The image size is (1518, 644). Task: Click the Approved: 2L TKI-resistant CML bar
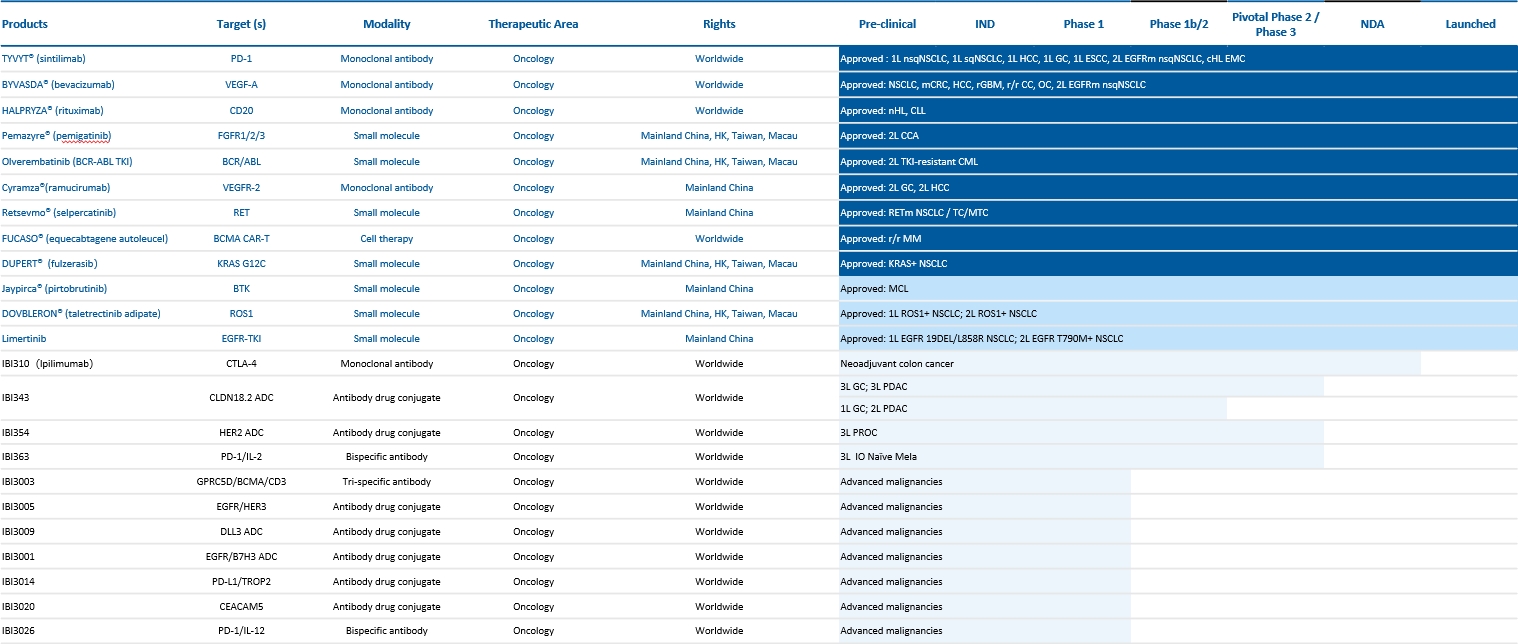coord(1177,162)
